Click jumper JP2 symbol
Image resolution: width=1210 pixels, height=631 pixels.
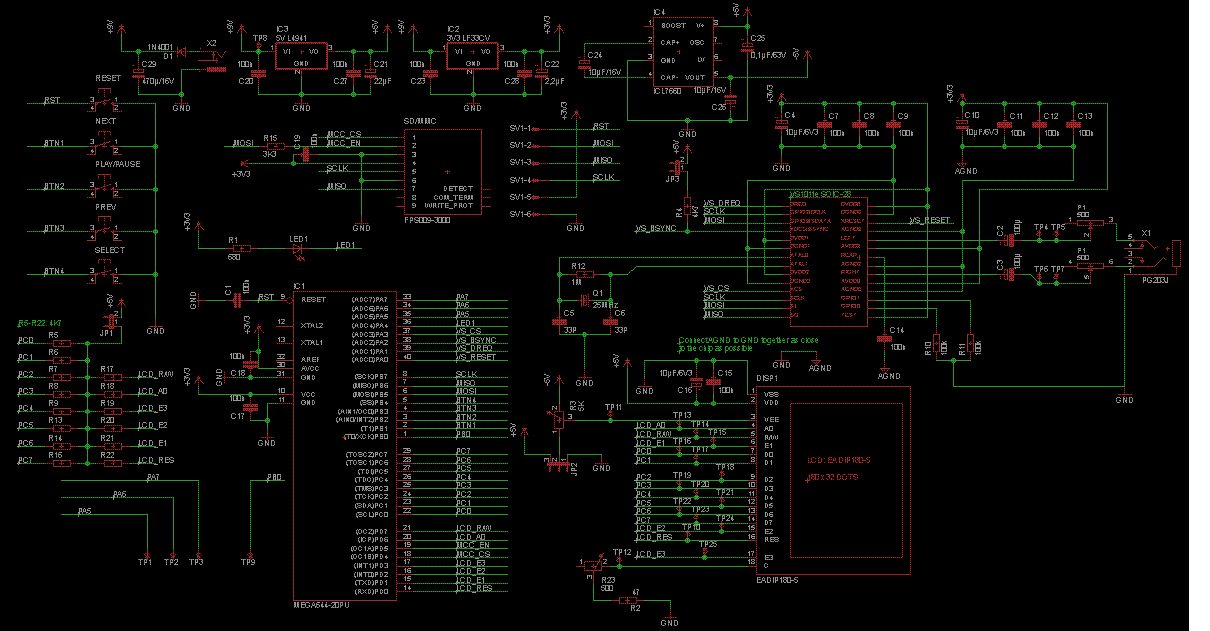pyautogui.click(x=556, y=463)
